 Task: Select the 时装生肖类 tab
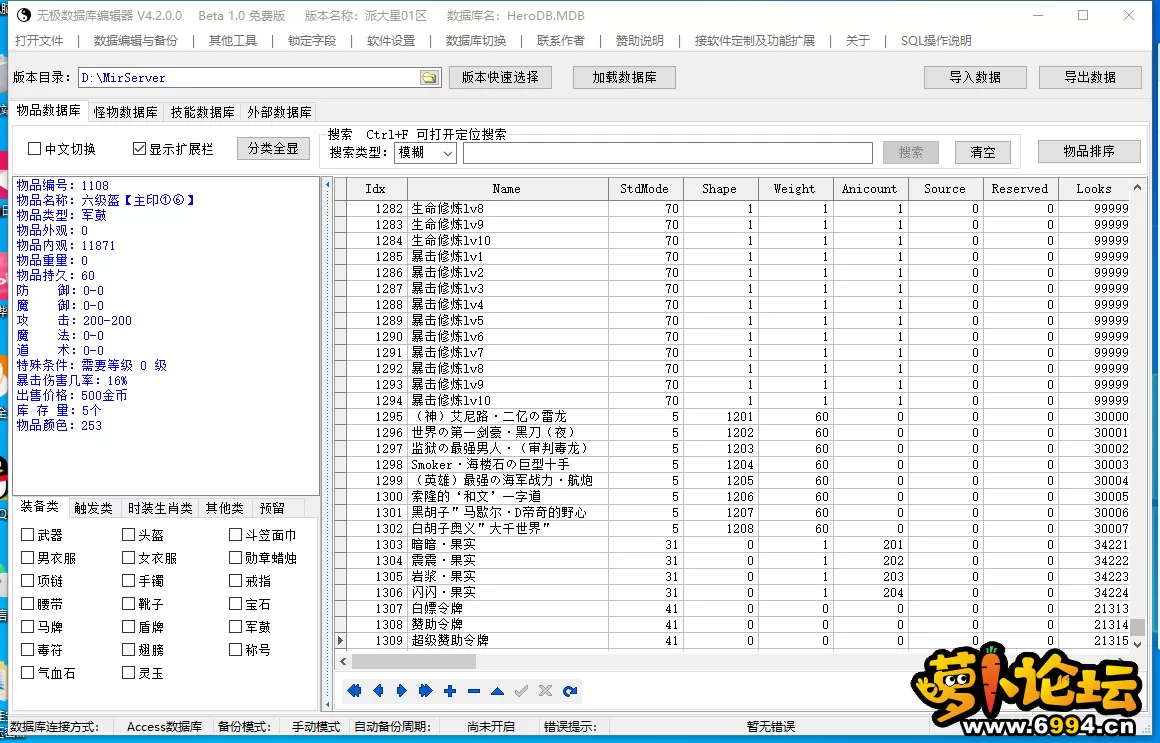pyautogui.click(x=160, y=508)
